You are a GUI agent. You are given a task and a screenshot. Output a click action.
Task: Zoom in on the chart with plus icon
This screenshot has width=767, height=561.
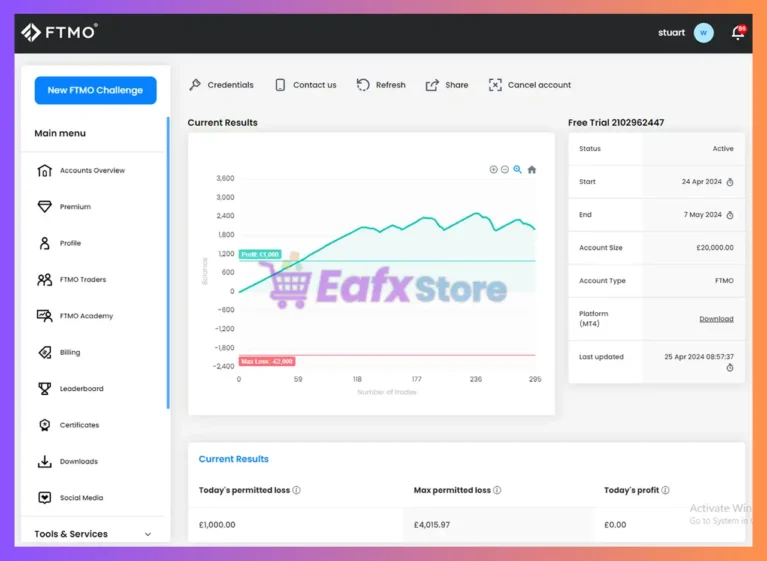pyautogui.click(x=493, y=169)
